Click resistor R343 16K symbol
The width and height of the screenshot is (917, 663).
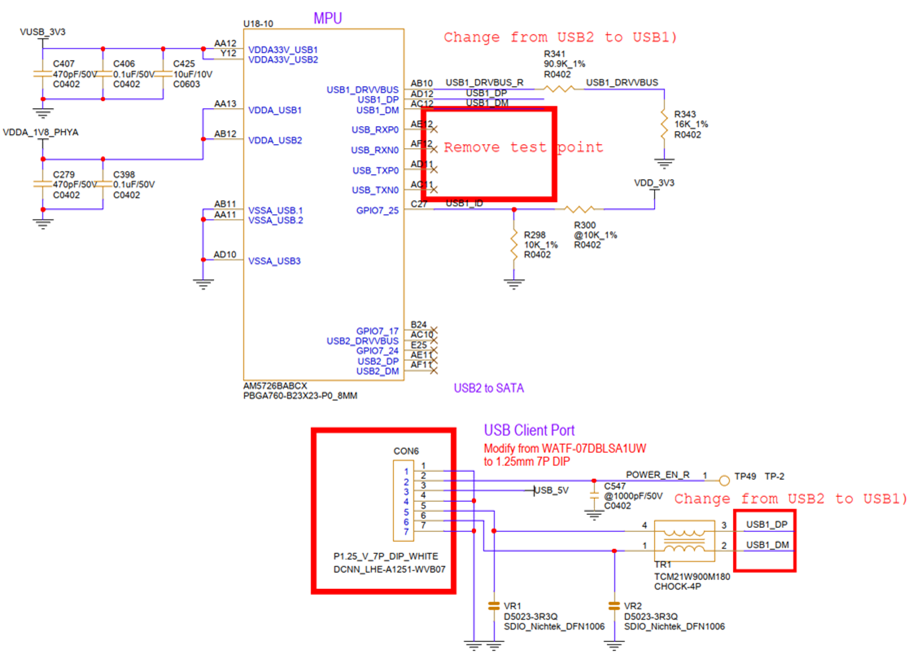(664, 125)
